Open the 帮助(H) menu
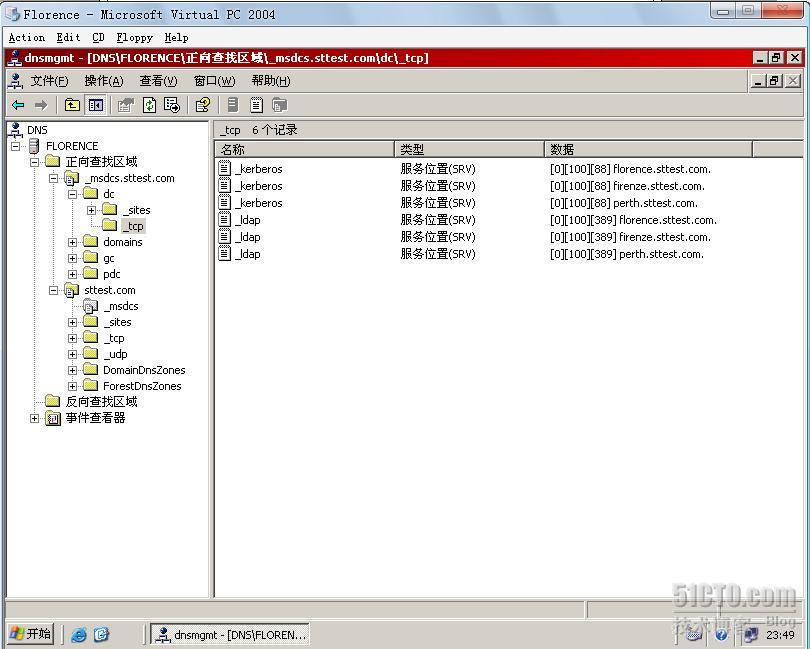 click(271, 81)
